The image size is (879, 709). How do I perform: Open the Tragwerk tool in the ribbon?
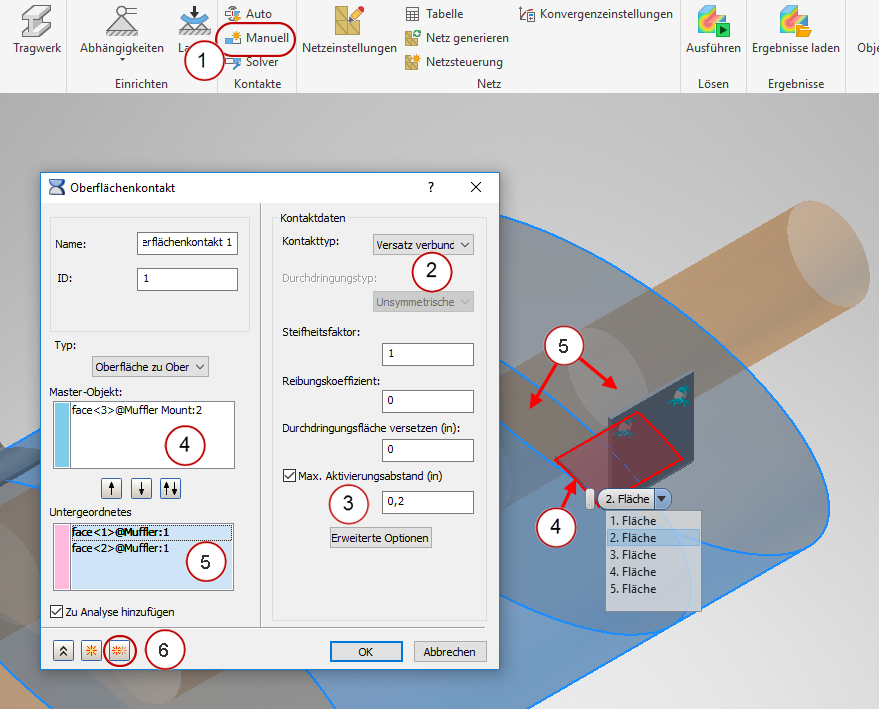tap(36, 29)
